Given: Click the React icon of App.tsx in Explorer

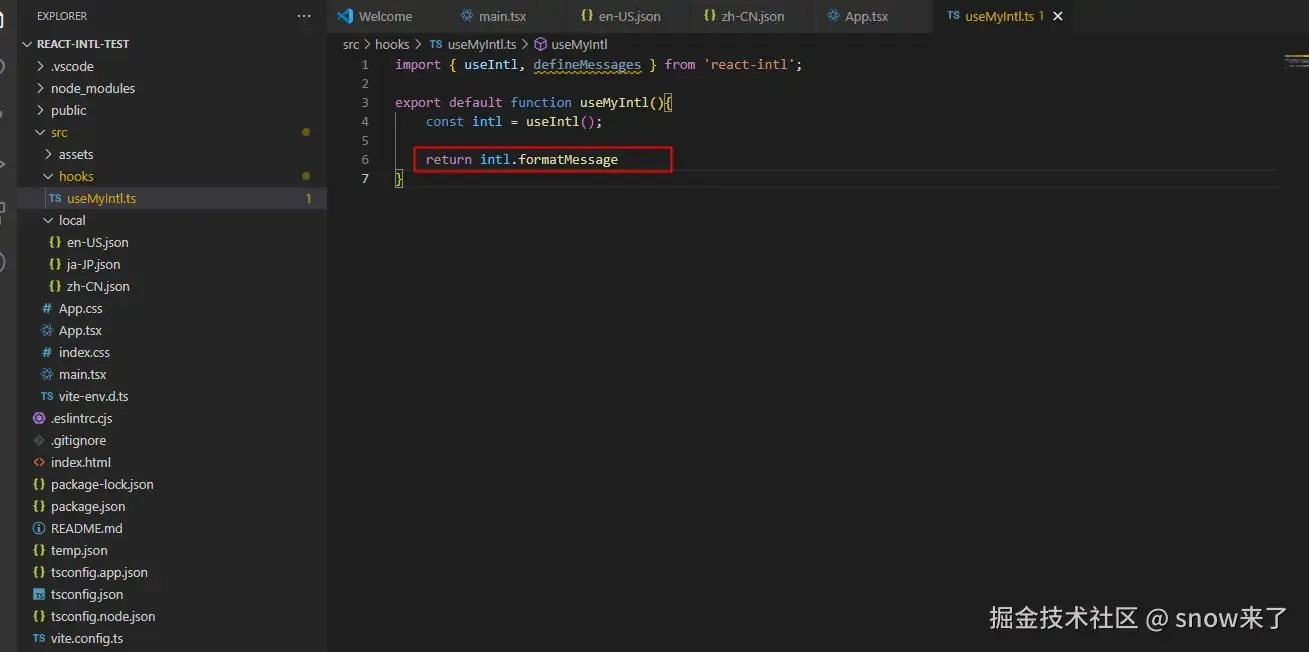Looking at the screenshot, I should coord(47,330).
